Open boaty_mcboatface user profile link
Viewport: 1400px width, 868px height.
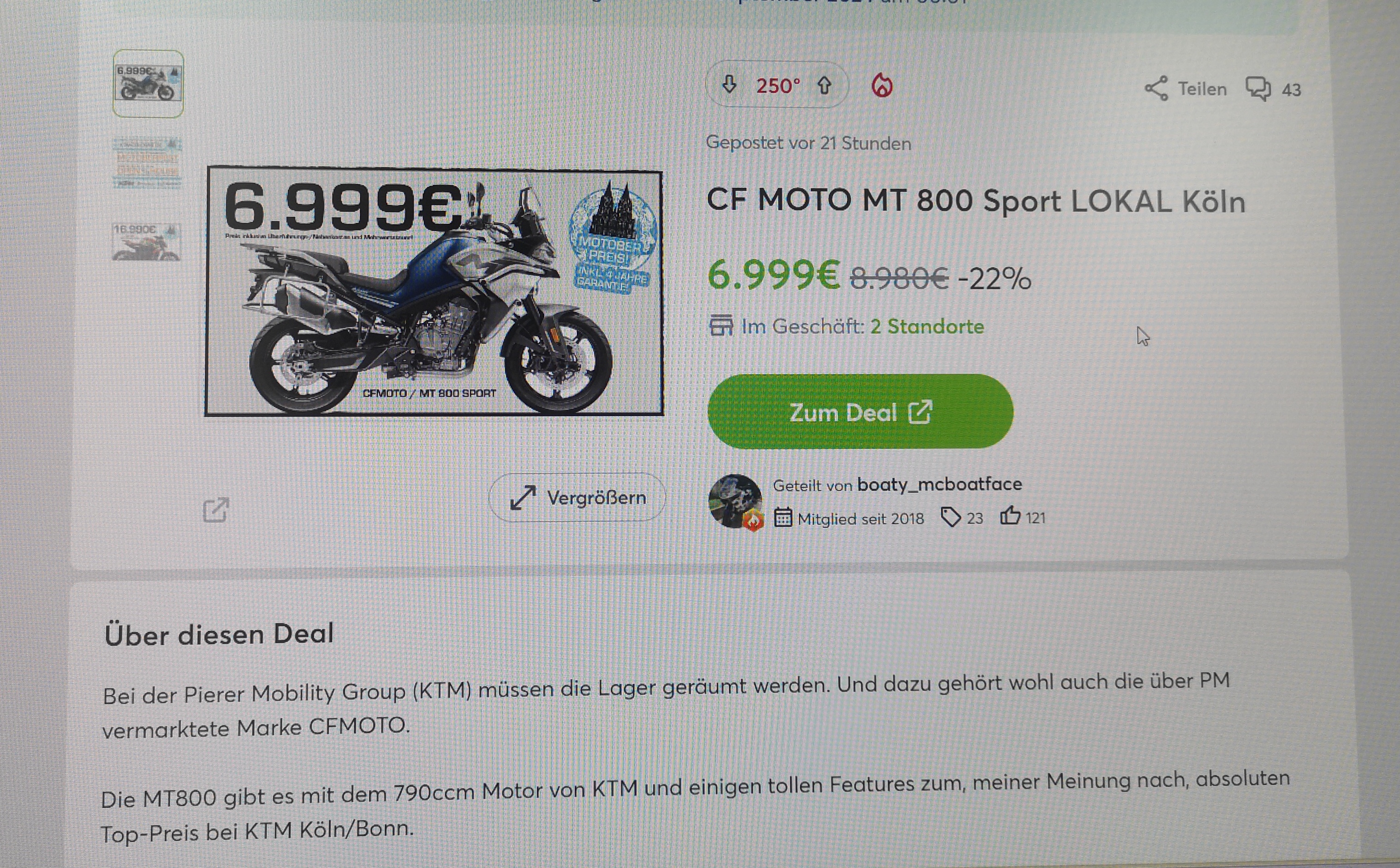939,485
